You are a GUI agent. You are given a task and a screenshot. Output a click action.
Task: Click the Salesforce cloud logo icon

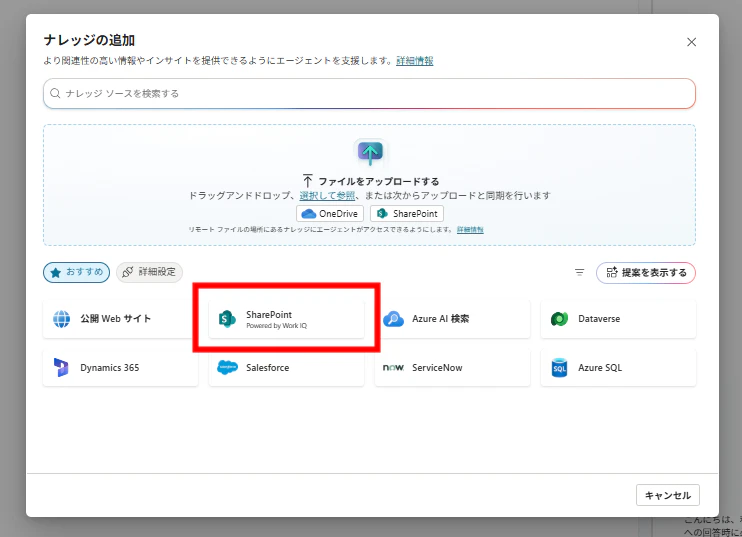227,368
